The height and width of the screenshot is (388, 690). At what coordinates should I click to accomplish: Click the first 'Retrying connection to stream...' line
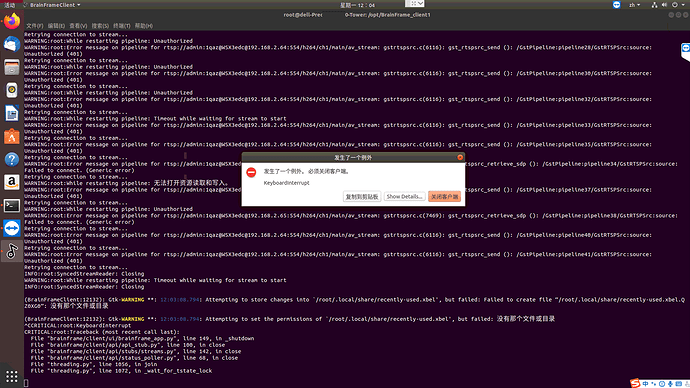click(x=76, y=35)
